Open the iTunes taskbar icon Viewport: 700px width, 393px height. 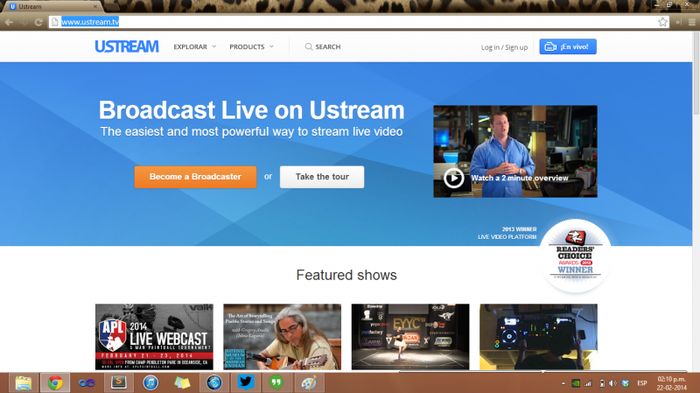(150, 383)
